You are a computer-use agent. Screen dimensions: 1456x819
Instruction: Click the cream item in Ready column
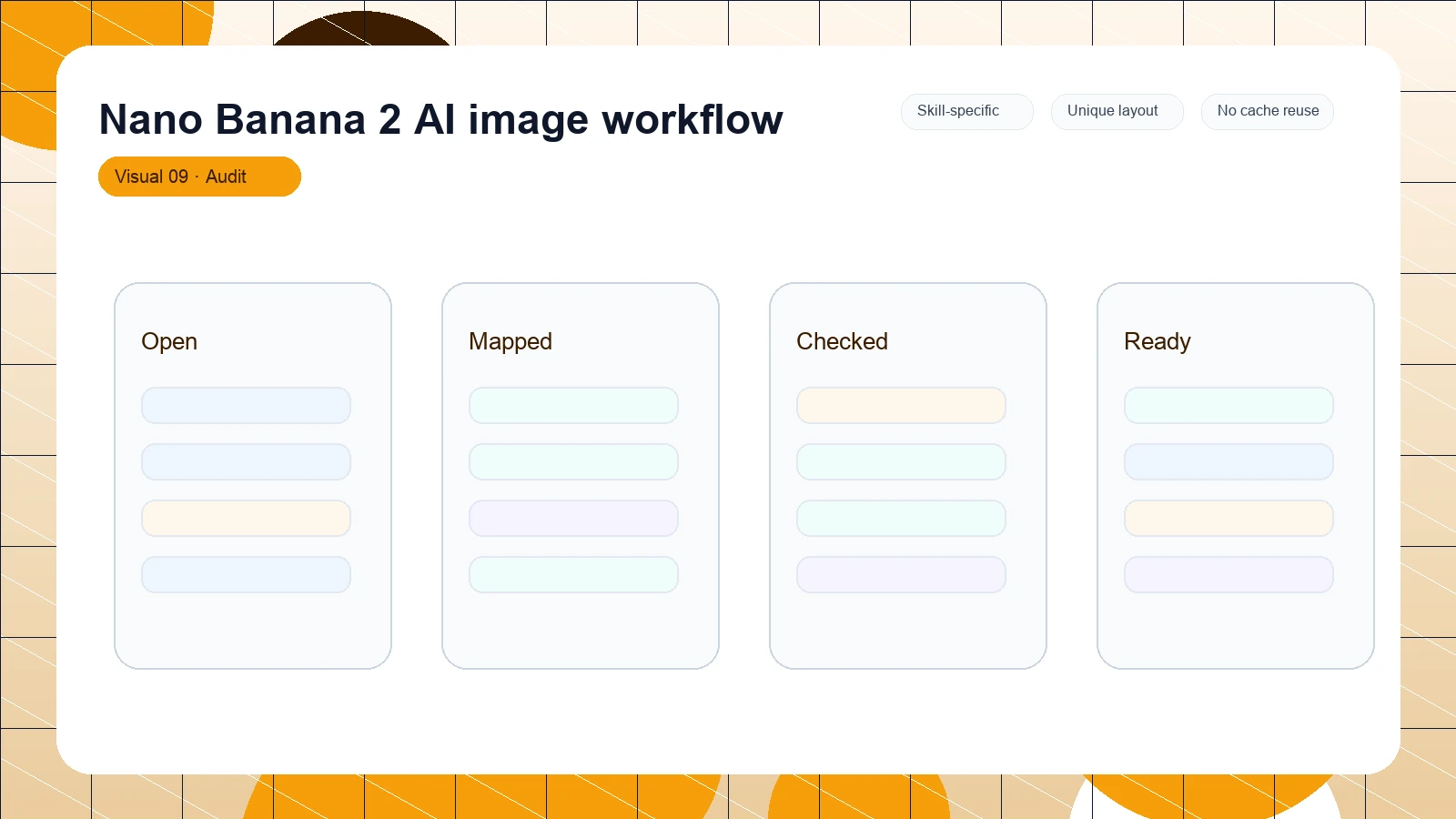(x=1228, y=518)
